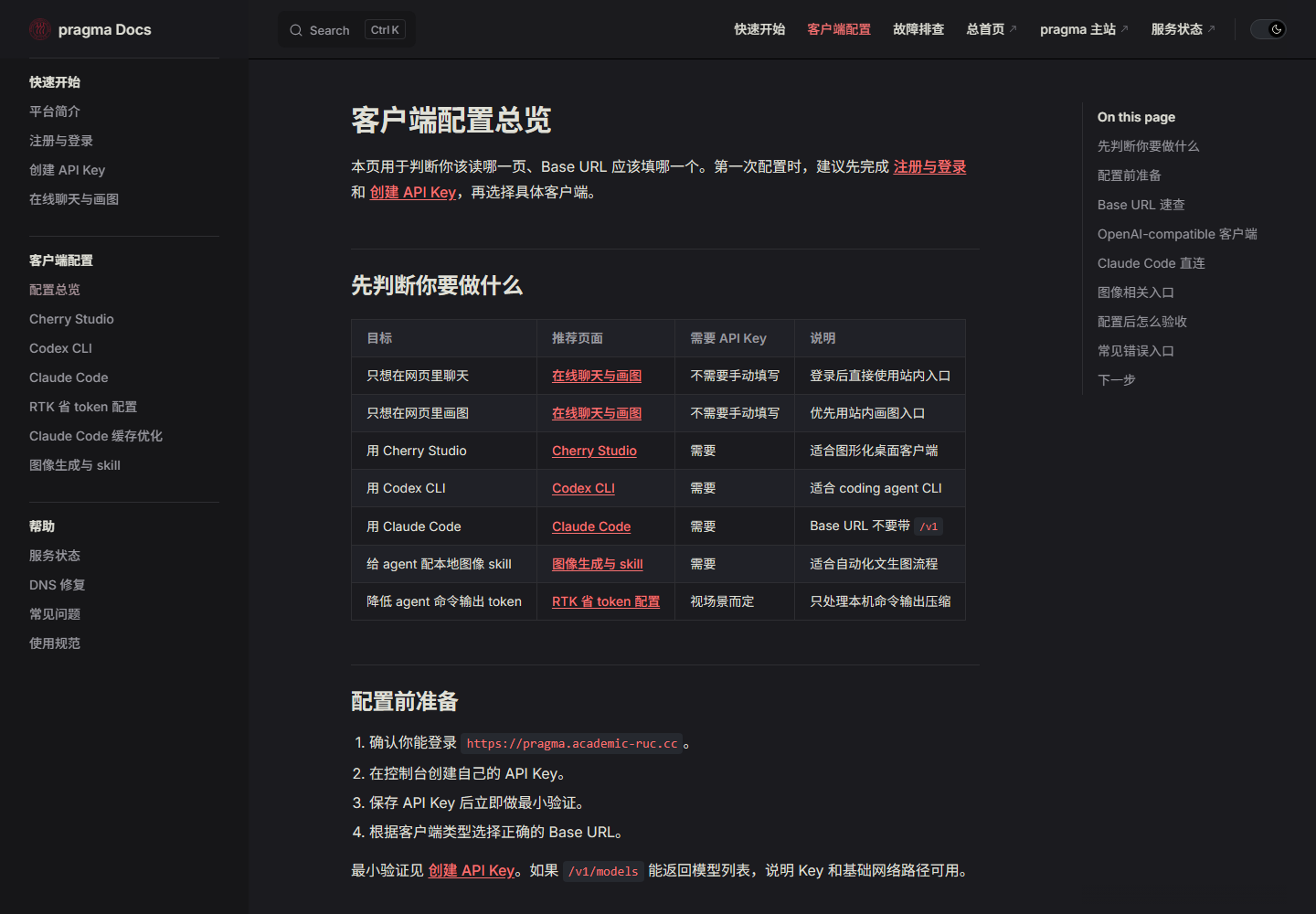Open 常见问题 in the sidebar
1316x914 pixels.
(x=55, y=614)
